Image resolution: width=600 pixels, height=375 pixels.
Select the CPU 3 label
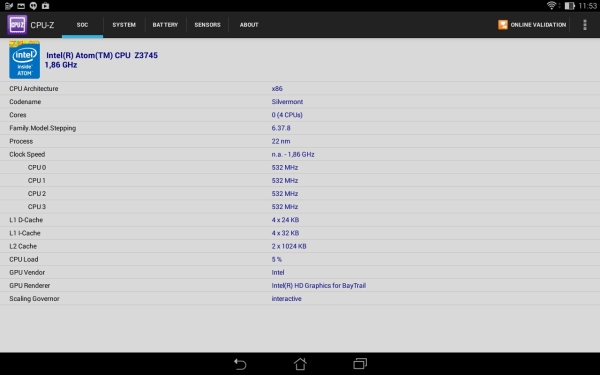pos(37,207)
